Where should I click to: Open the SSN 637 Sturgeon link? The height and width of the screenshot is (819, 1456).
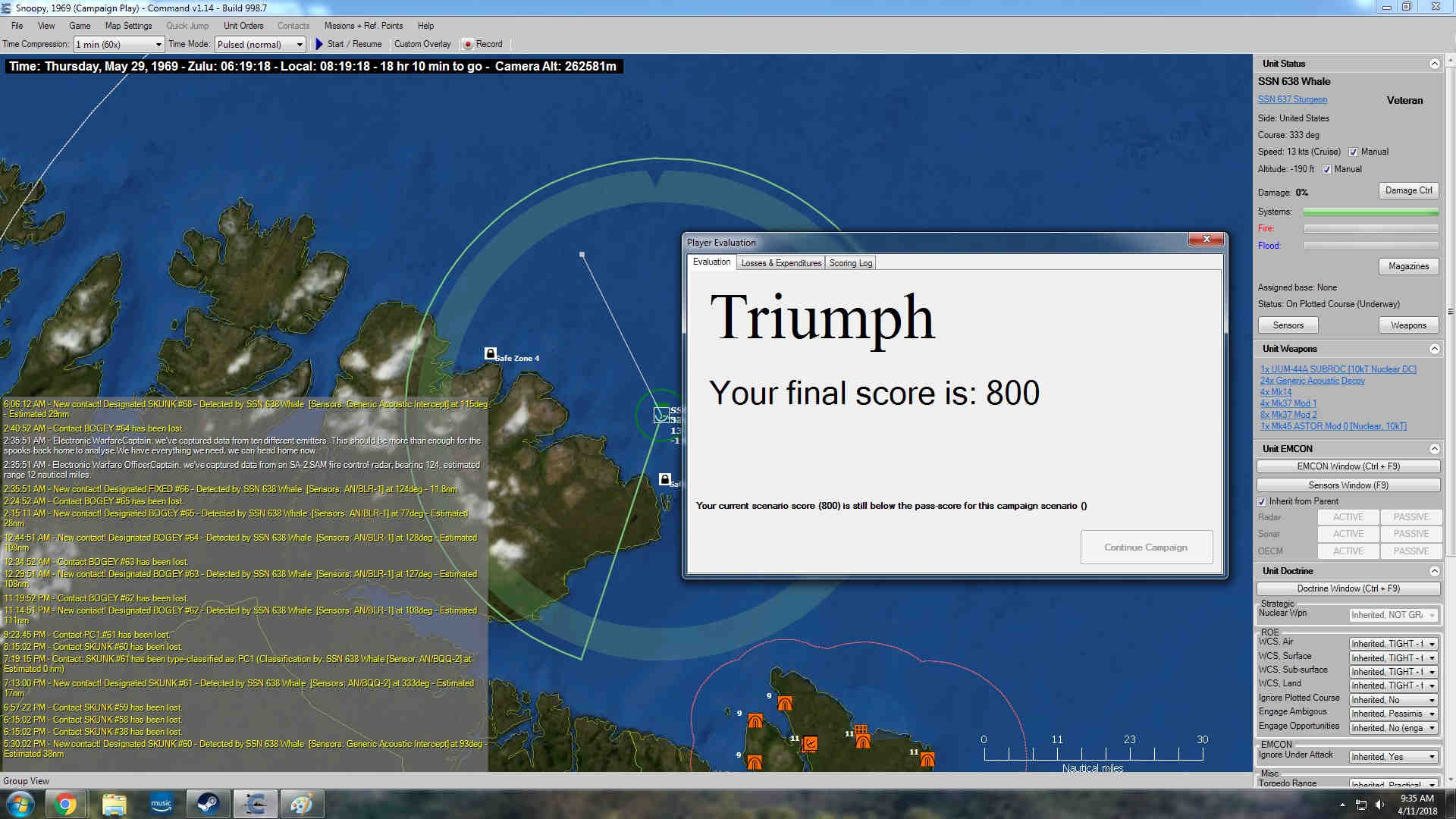click(x=1292, y=99)
